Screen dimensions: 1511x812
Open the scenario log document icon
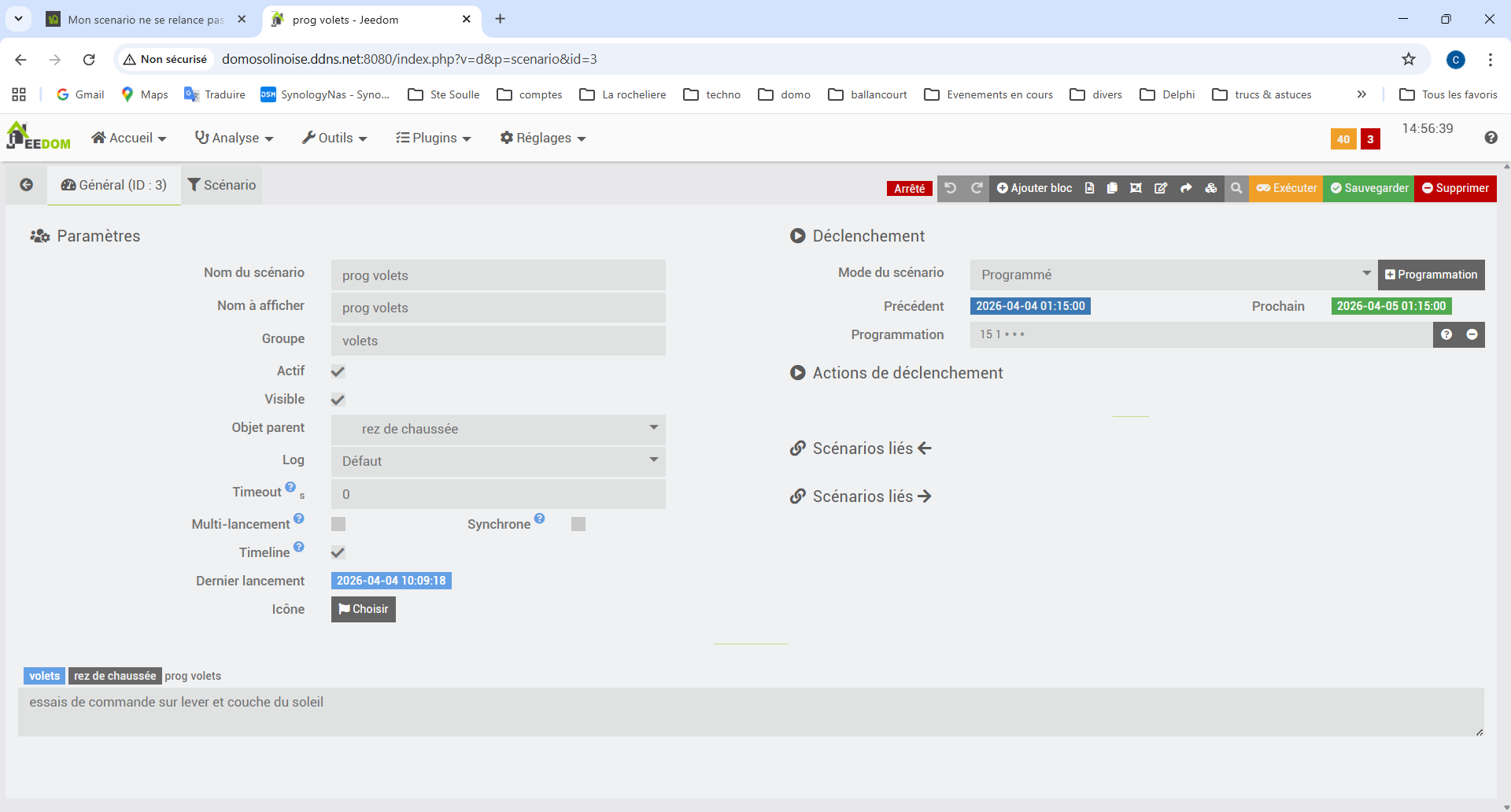coord(1089,188)
